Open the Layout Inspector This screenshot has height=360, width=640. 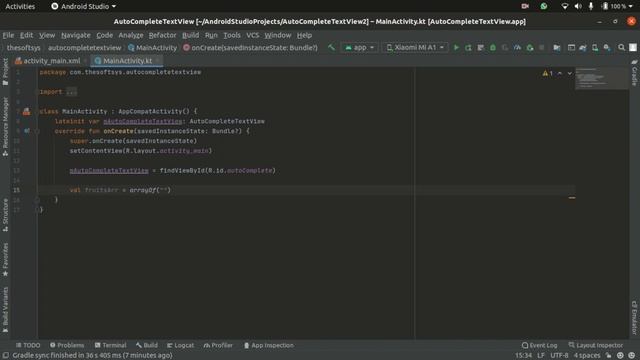tap(596, 345)
